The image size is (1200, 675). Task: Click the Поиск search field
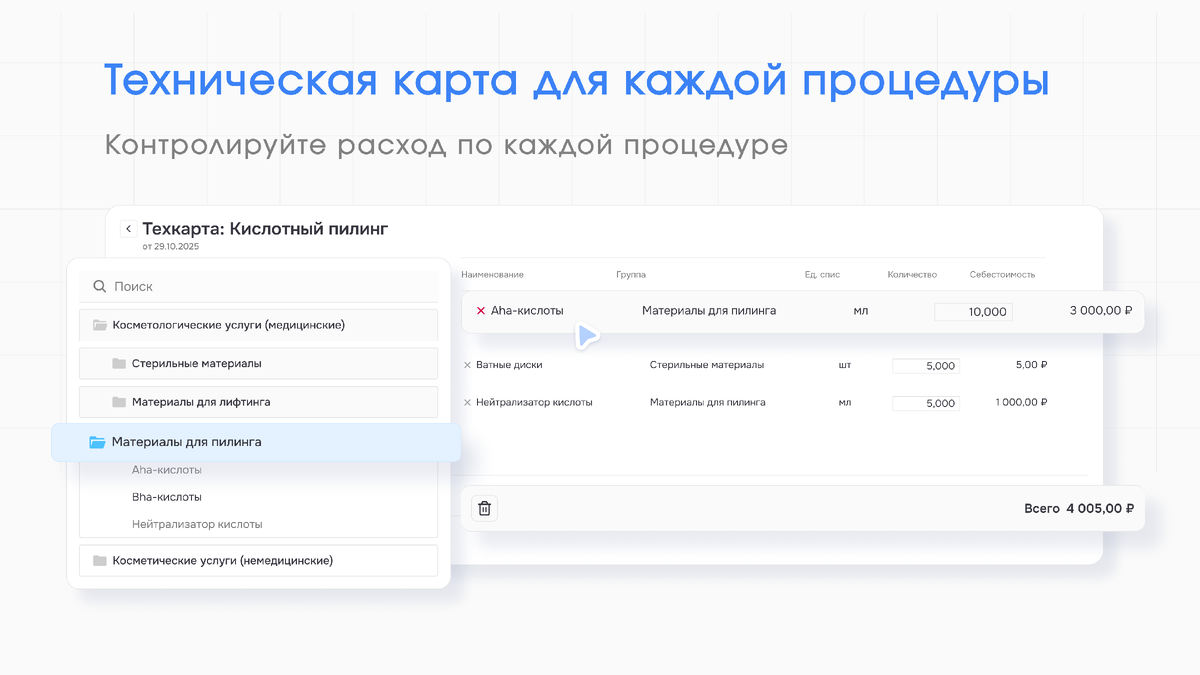(x=259, y=286)
